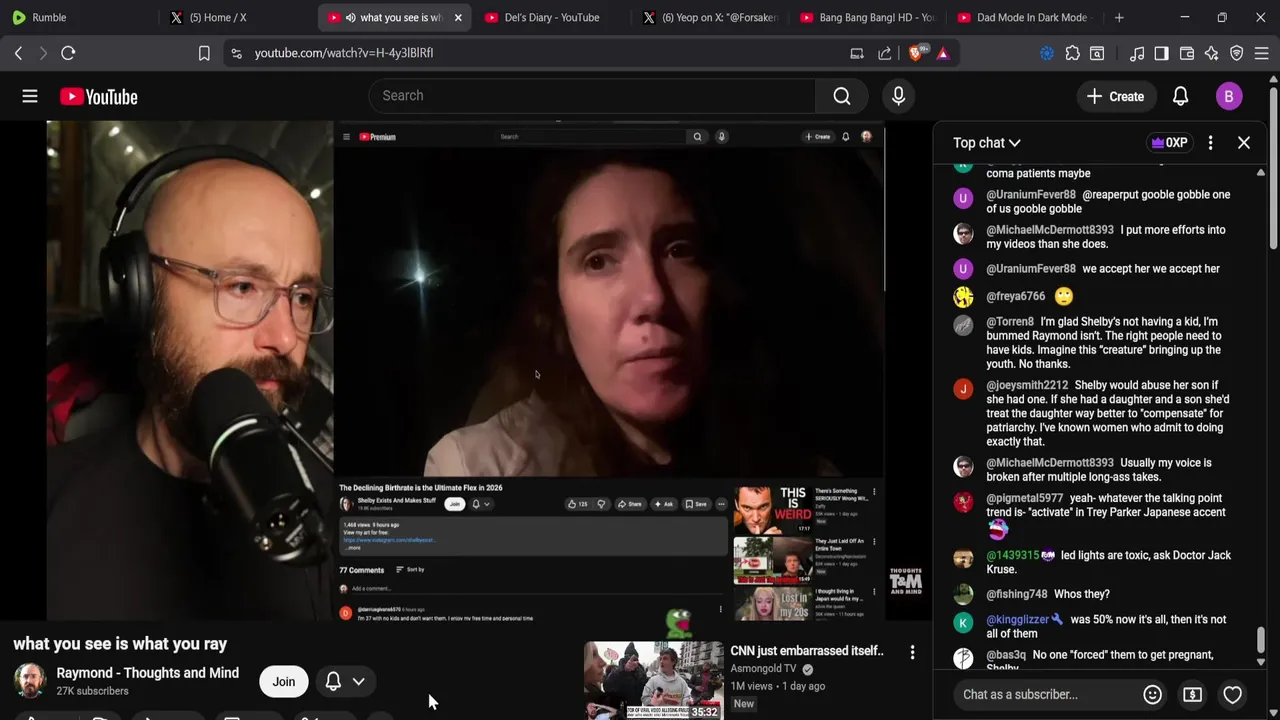
Task: Click the search magnifier button
Action: 842,96
